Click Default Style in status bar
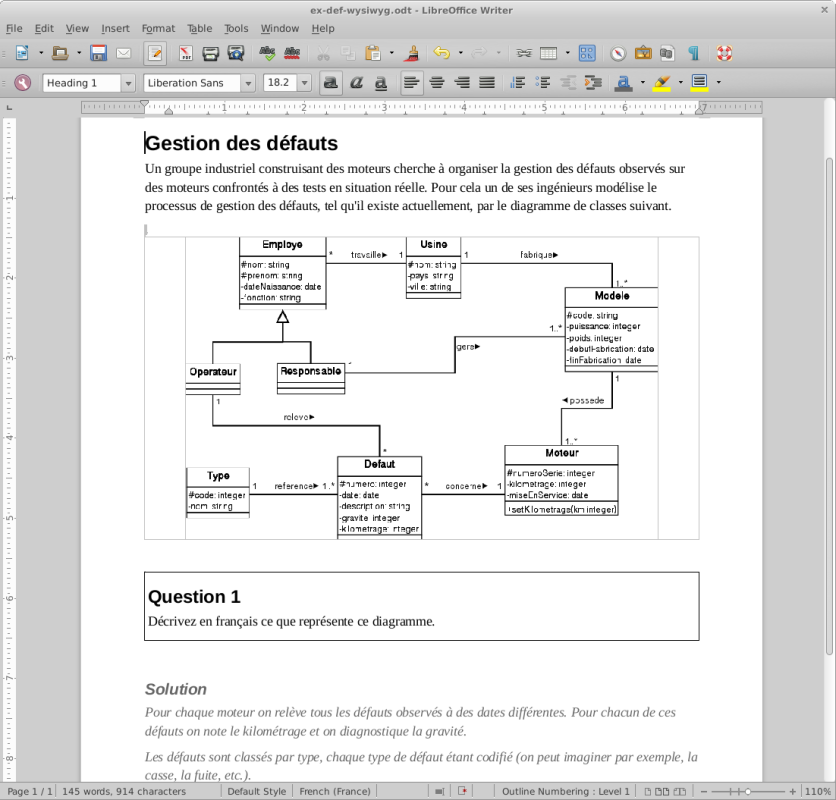The height and width of the screenshot is (800, 836). coord(256,791)
